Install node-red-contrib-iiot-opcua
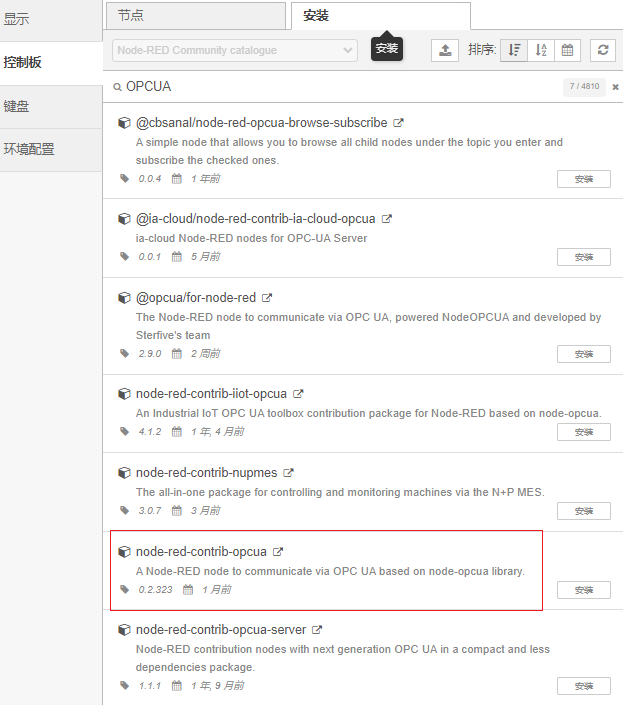 (583, 432)
